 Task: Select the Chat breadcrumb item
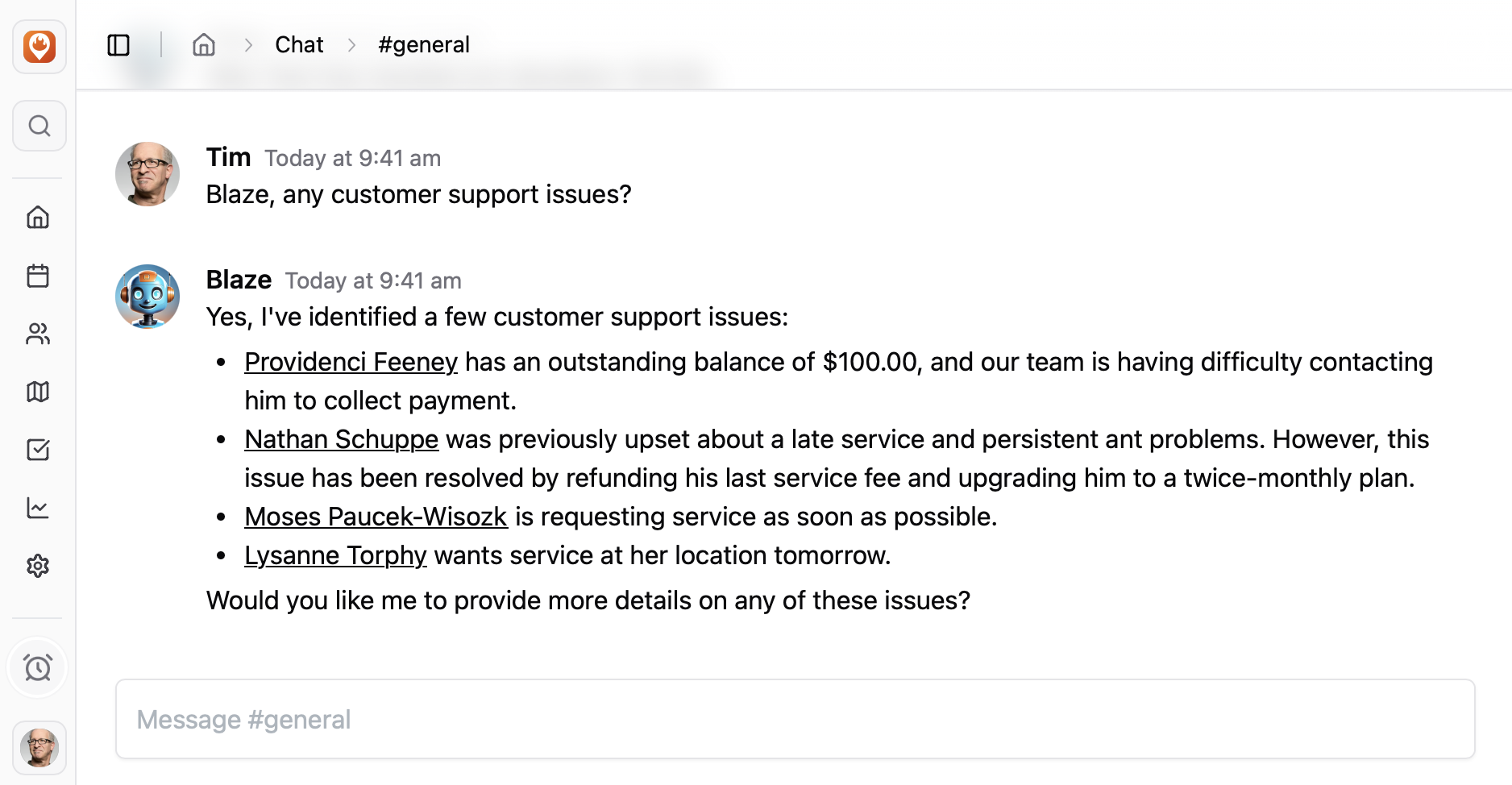pos(299,45)
